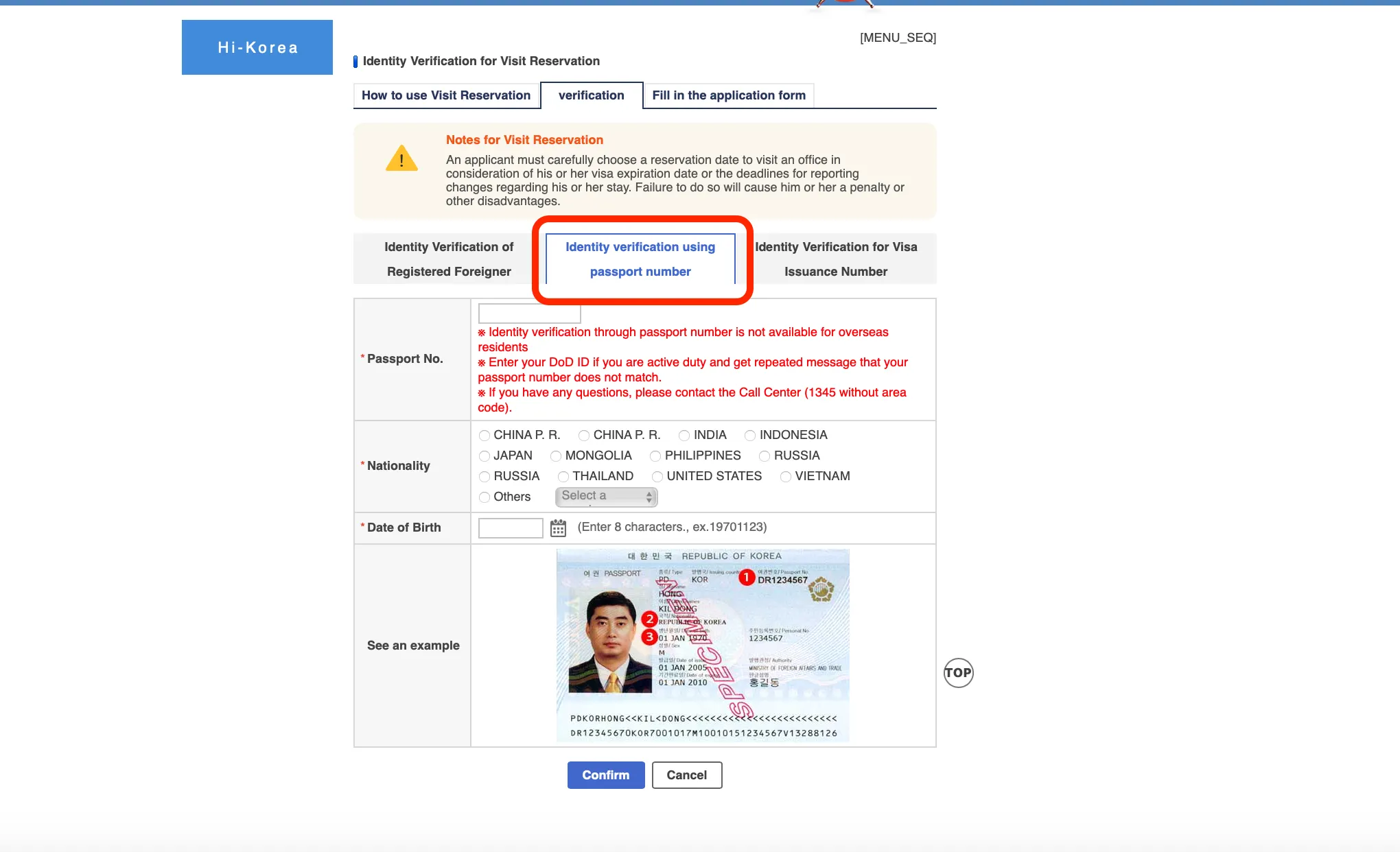Switch to Identity Verification for Visa Issuance Number

coord(836,259)
